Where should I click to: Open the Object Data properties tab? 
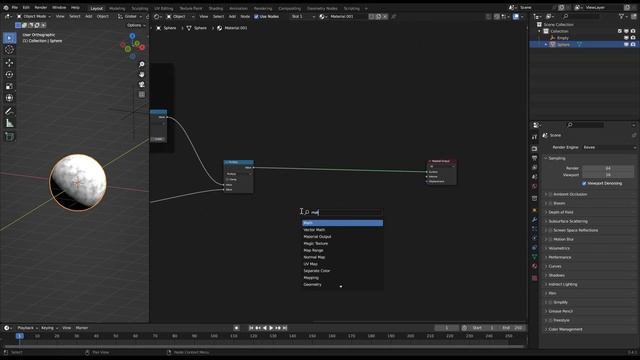[x=534, y=257]
